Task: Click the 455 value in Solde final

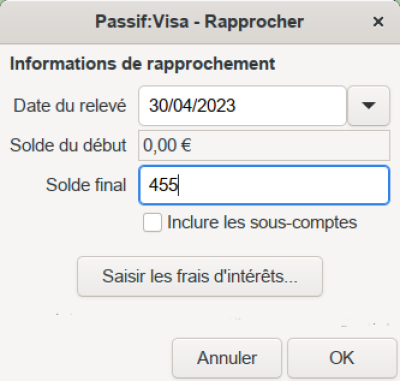Action: pyautogui.click(x=163, y=185)
